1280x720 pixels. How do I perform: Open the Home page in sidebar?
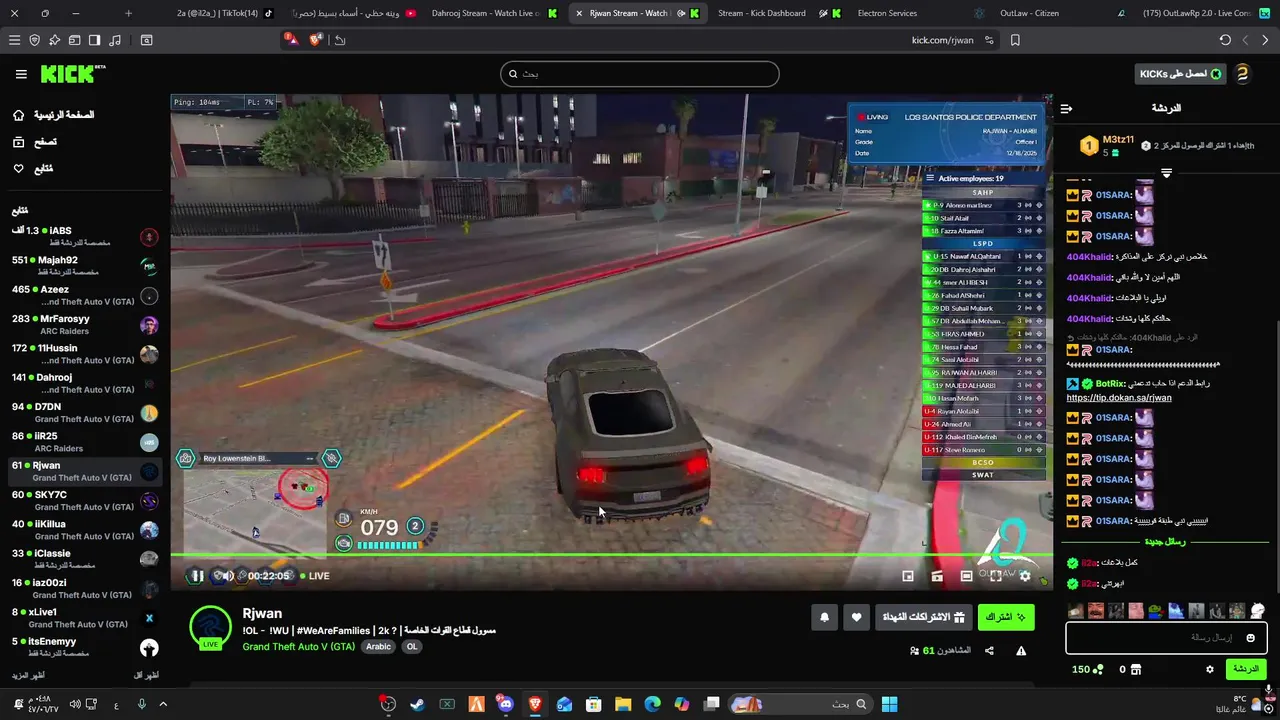(x=55, y=115)
